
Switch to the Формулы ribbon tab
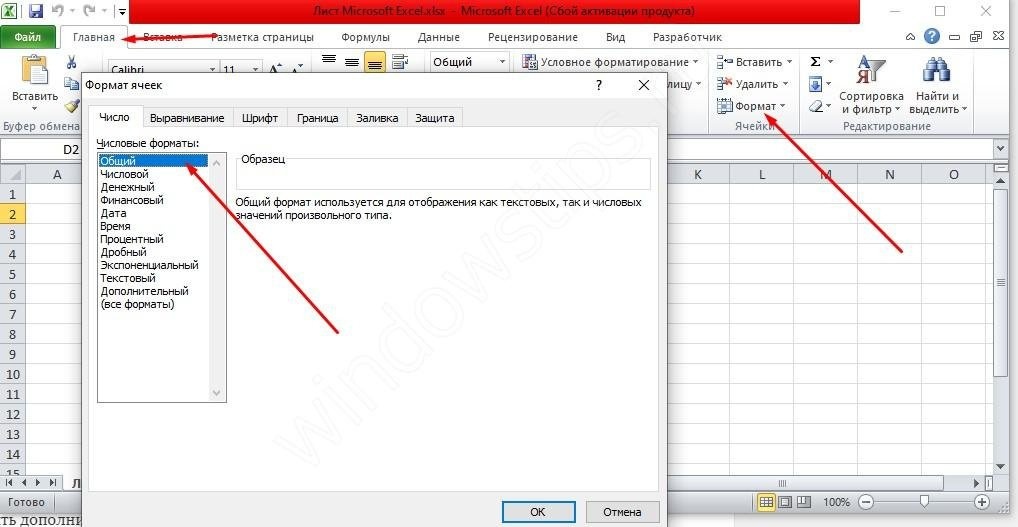pyautogui.click(x=365, y=37)
